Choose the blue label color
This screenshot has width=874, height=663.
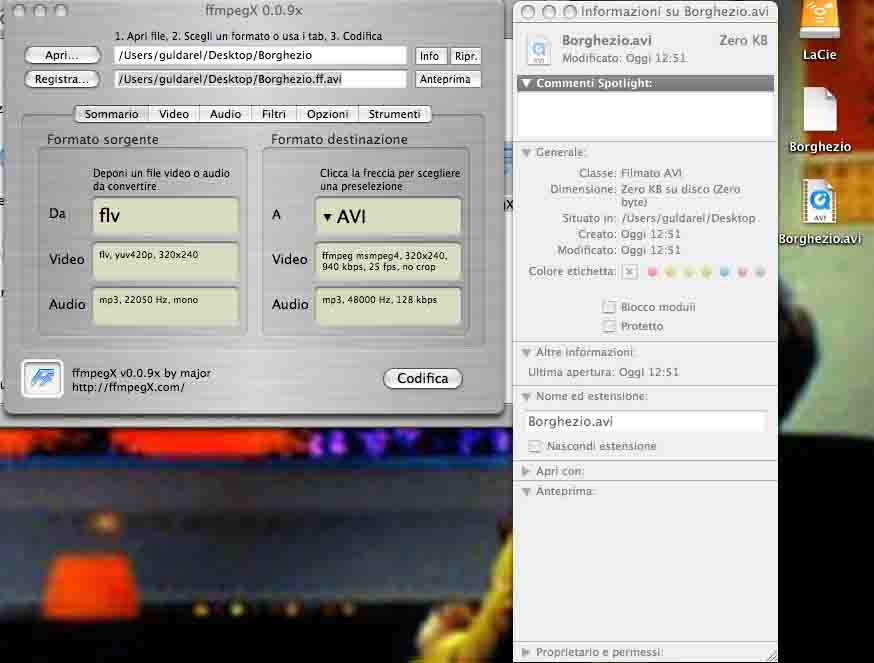click(724, 272)
